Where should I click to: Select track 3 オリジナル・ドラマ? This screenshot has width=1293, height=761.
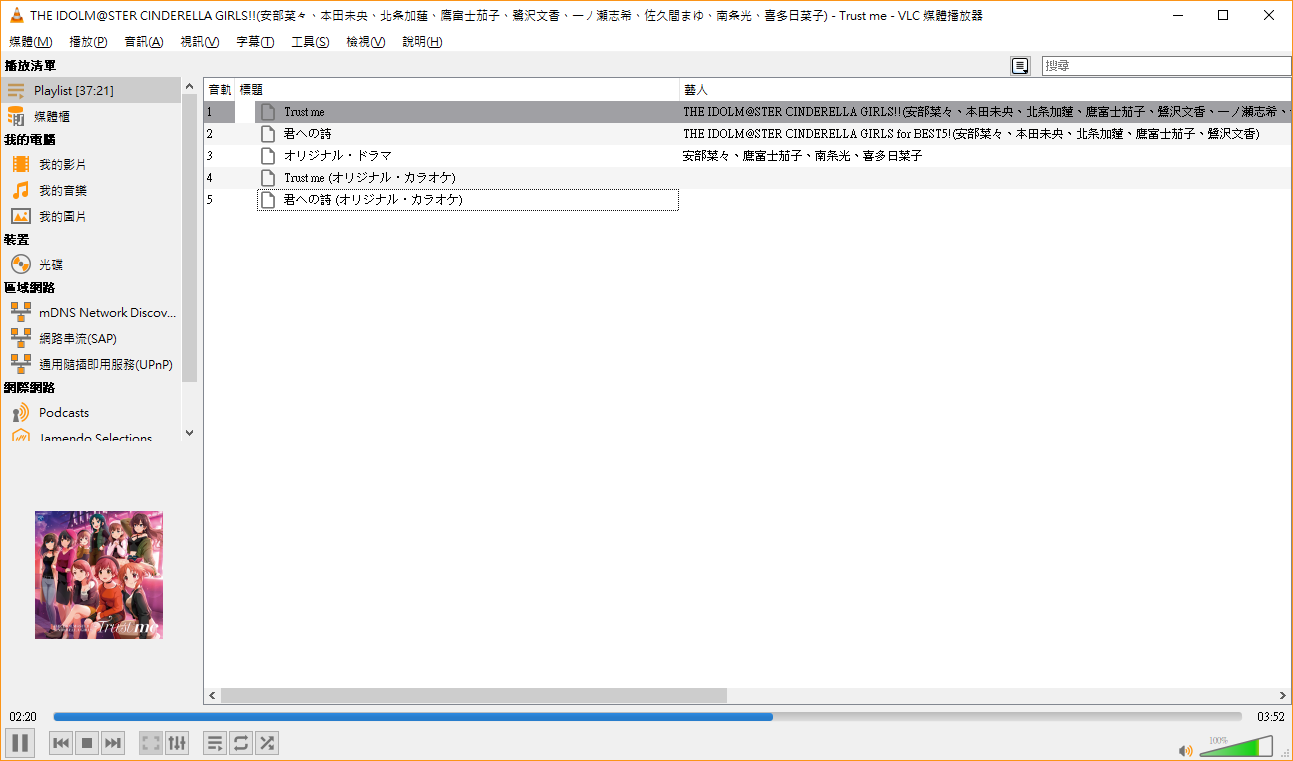748,156
